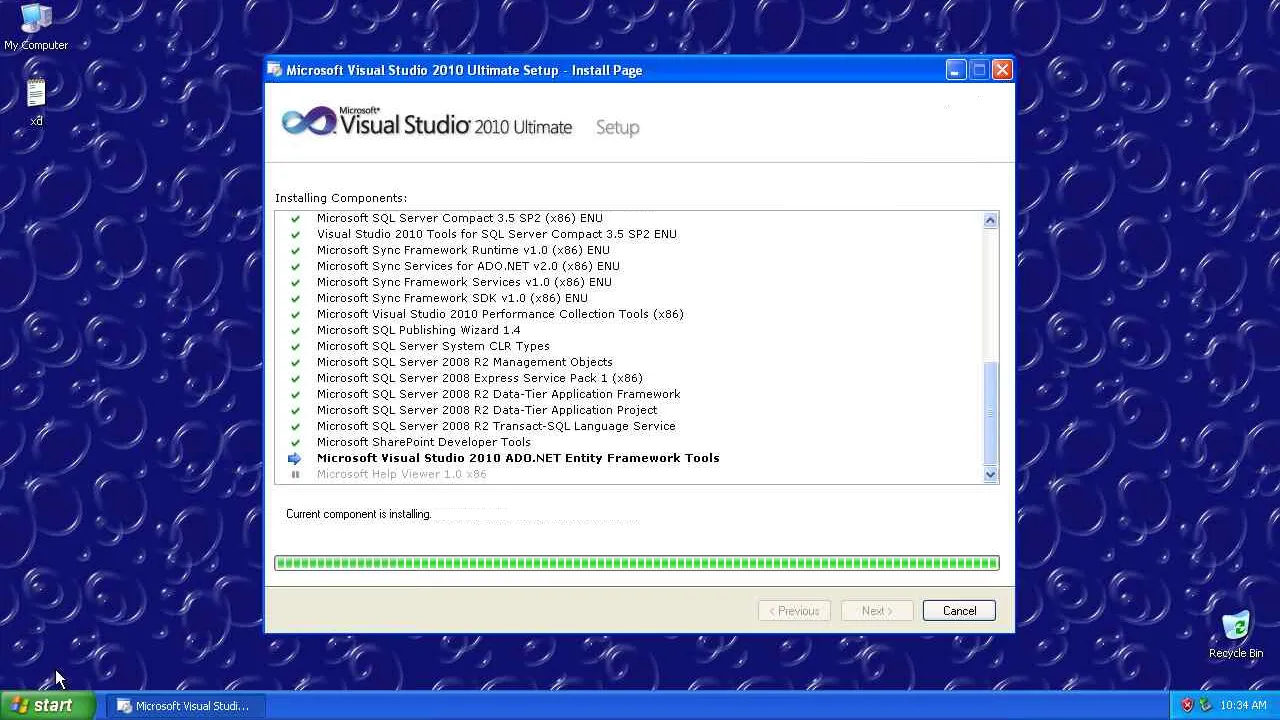
Task: Select "Microsoft SQL Server Compact 3.5 SP2 (x86) ENU" row
Action: click(x=460, y=218)
